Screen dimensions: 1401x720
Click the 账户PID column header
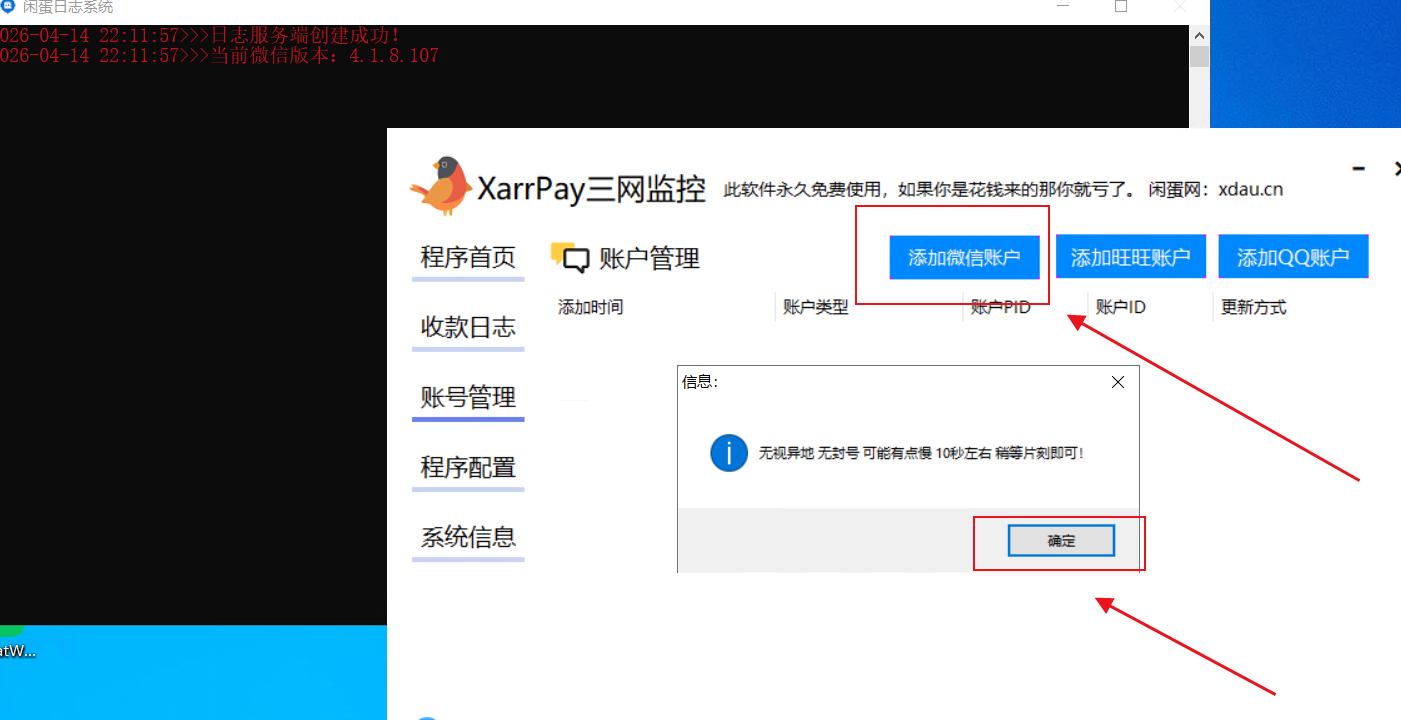tap(1003, 307)
